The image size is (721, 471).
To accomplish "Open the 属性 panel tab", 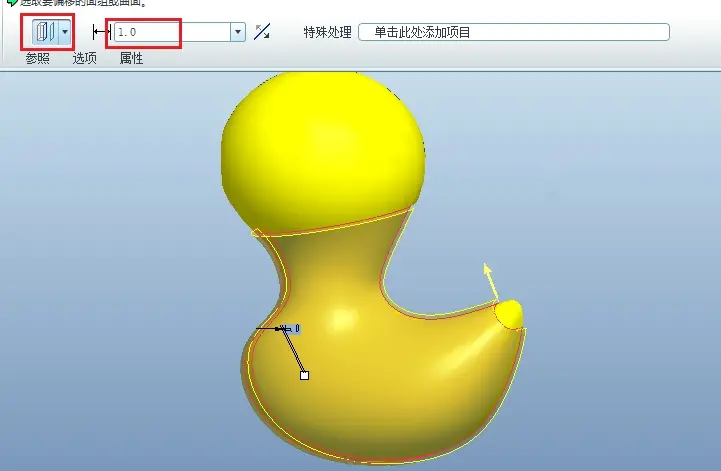I will click(132, 58).
